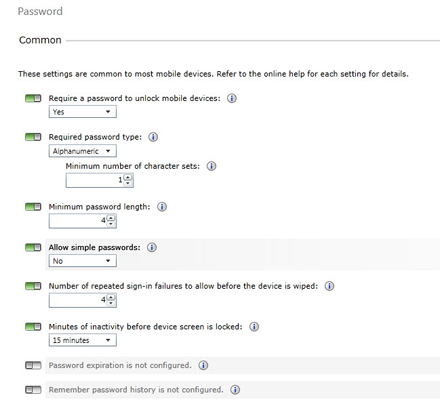440x408 pixels.
Task: Turn on Remember password history toggle
Action: coord(33,390)
